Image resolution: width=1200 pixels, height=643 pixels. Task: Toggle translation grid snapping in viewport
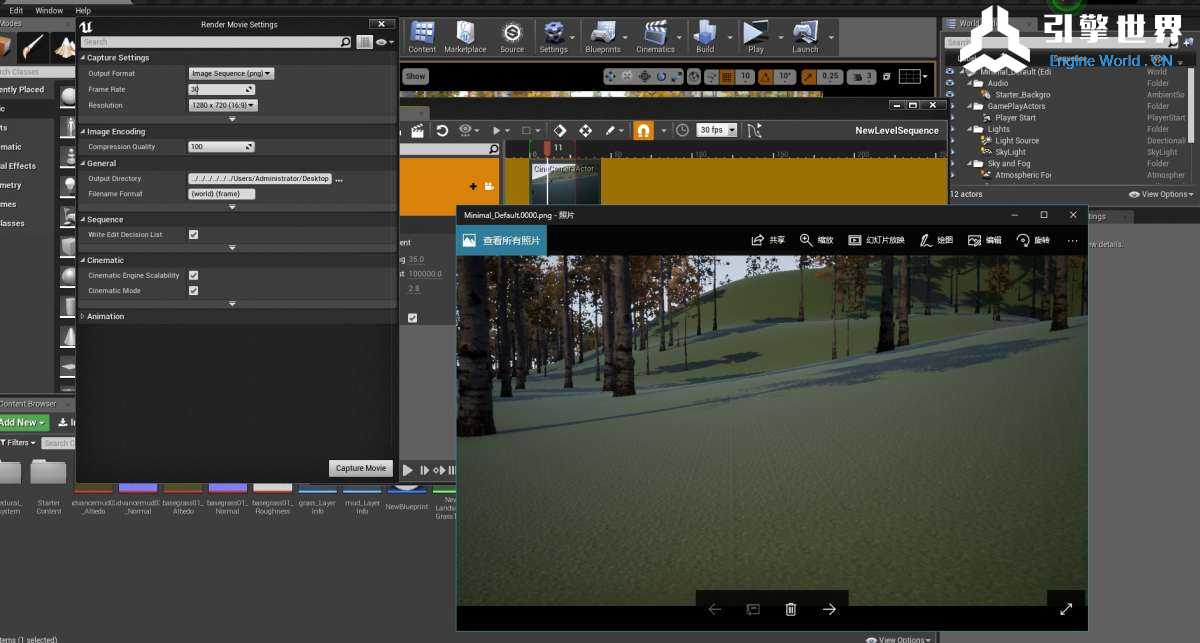pos(725,76)
